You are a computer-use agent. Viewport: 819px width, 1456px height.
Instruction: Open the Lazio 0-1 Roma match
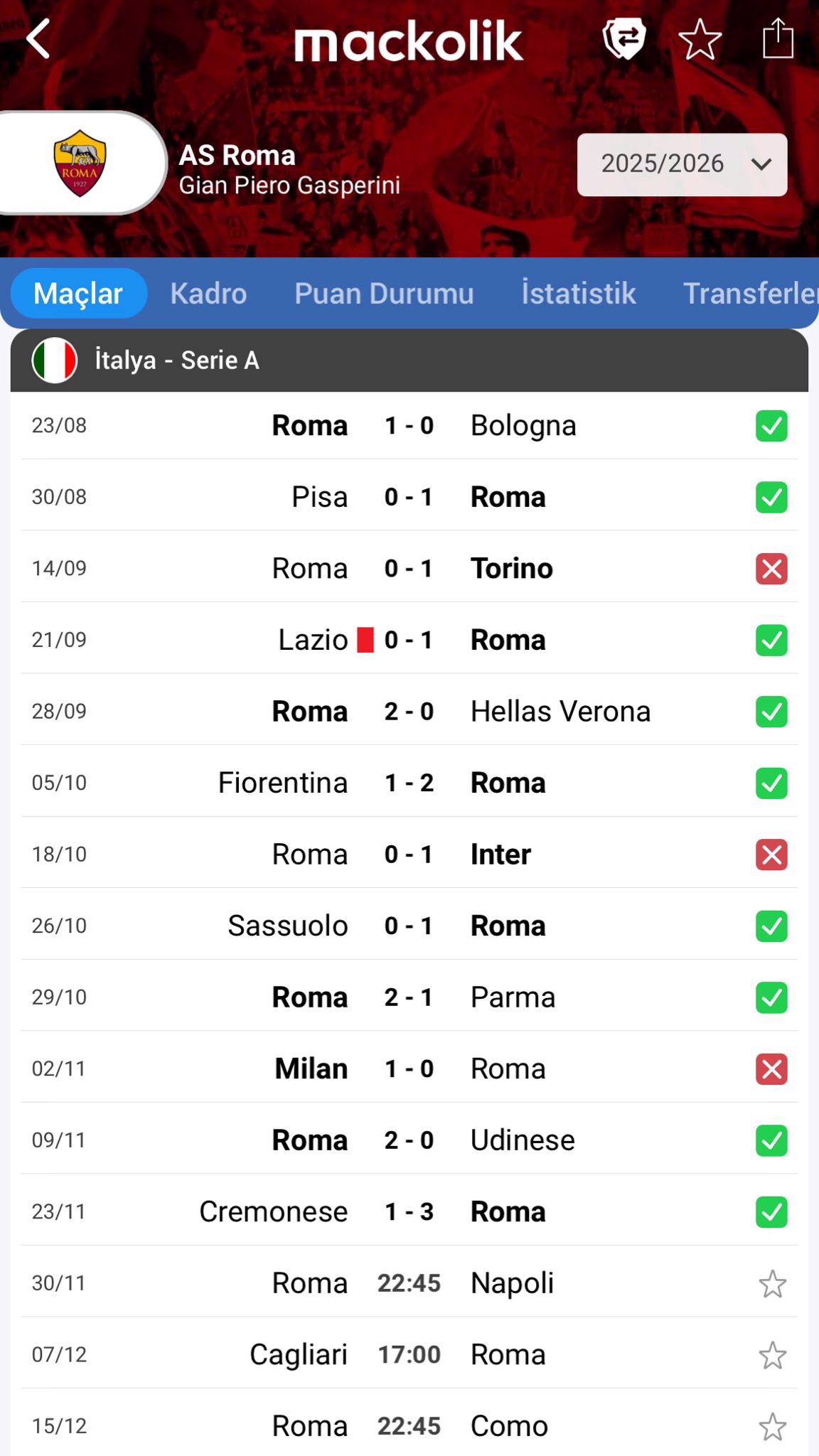tap(409, 640)
